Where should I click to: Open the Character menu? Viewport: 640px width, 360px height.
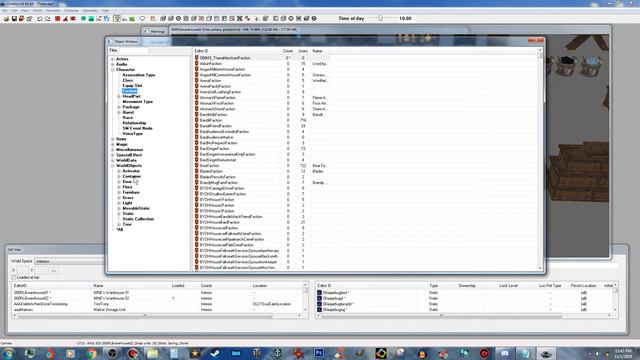point(71,10)
